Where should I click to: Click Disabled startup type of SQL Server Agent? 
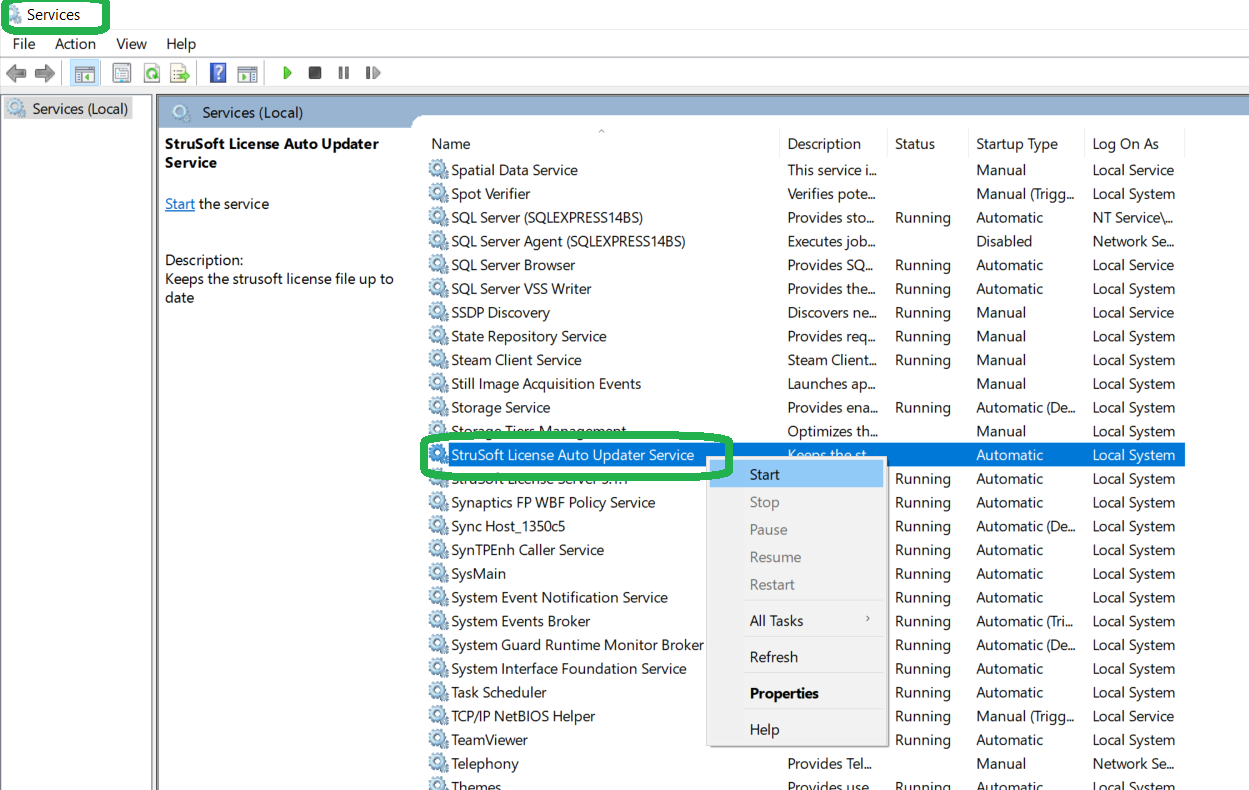pos(1004,241)
